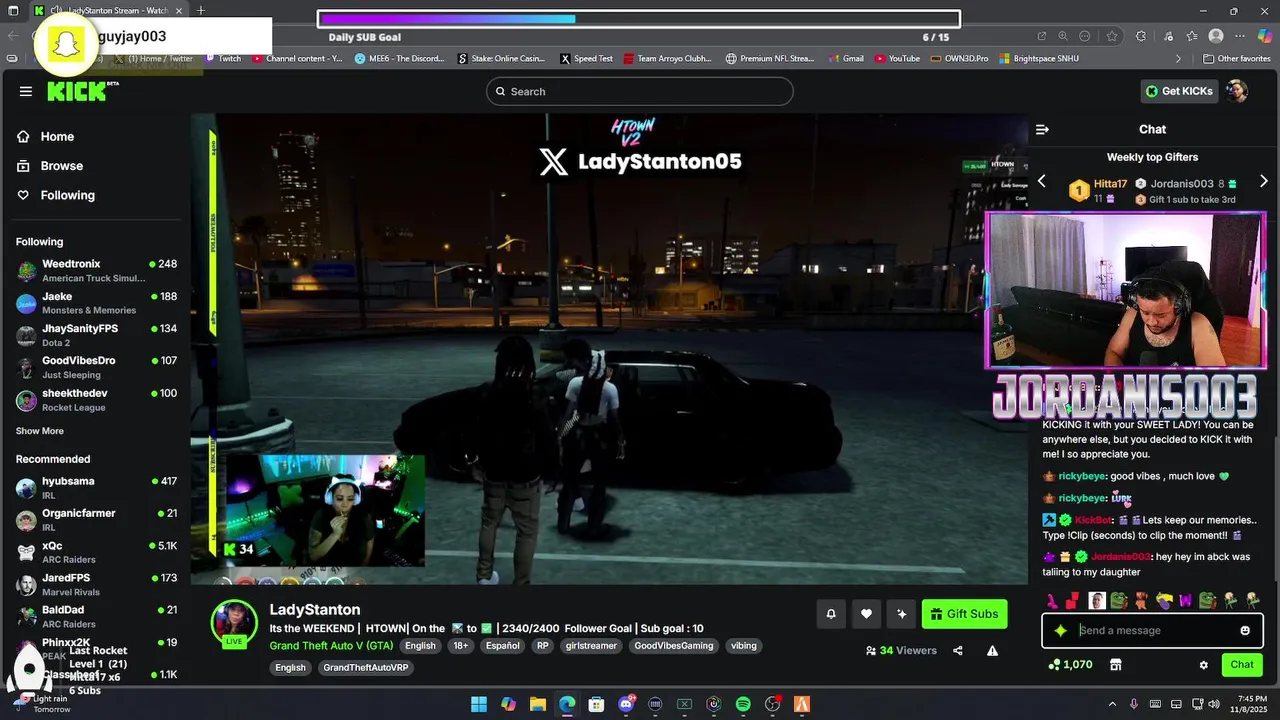
Task: Open the Kick hamburger sidebar menu
Action: [x=25, y=91]
